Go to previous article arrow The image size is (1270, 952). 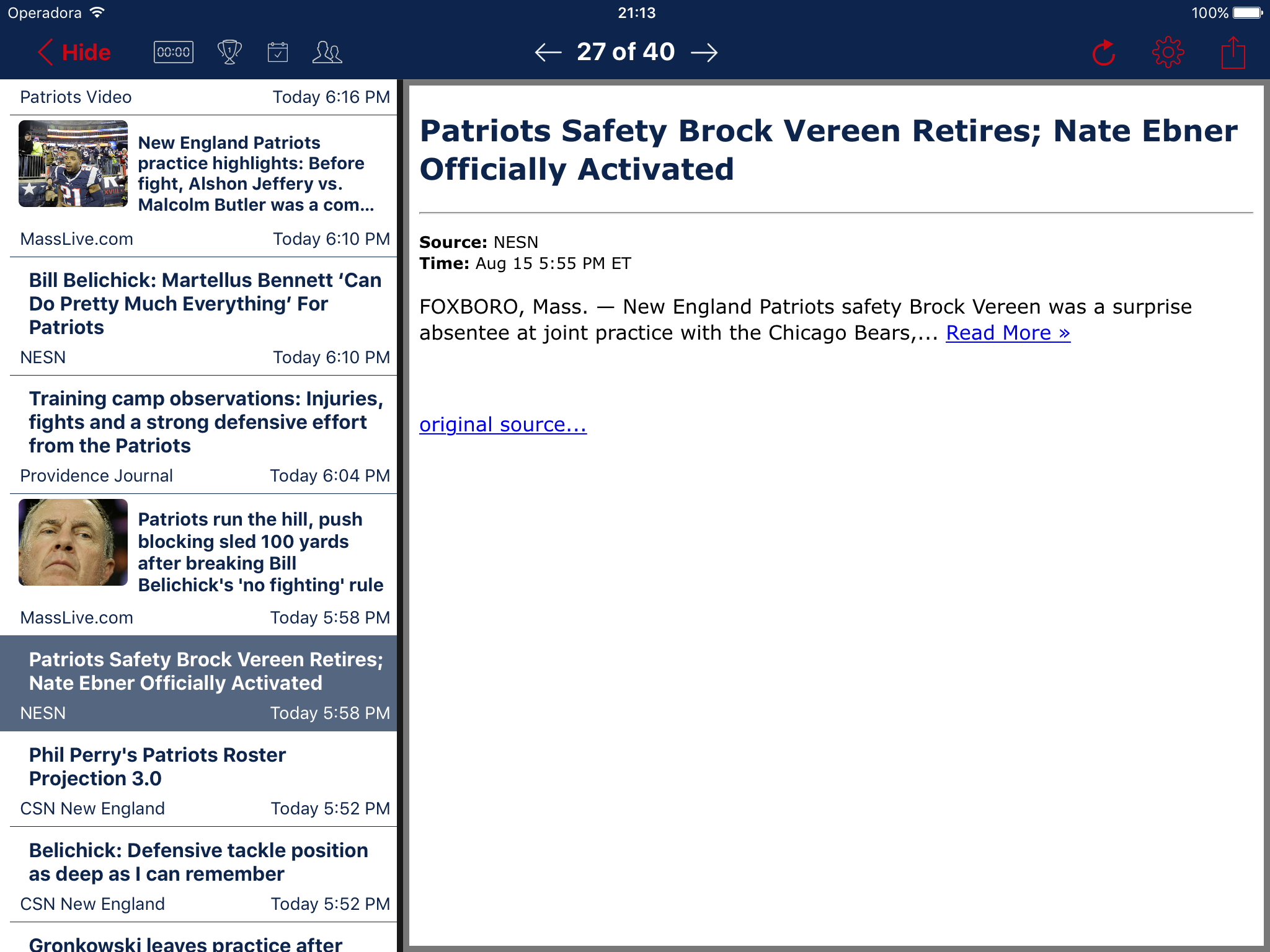548,53
